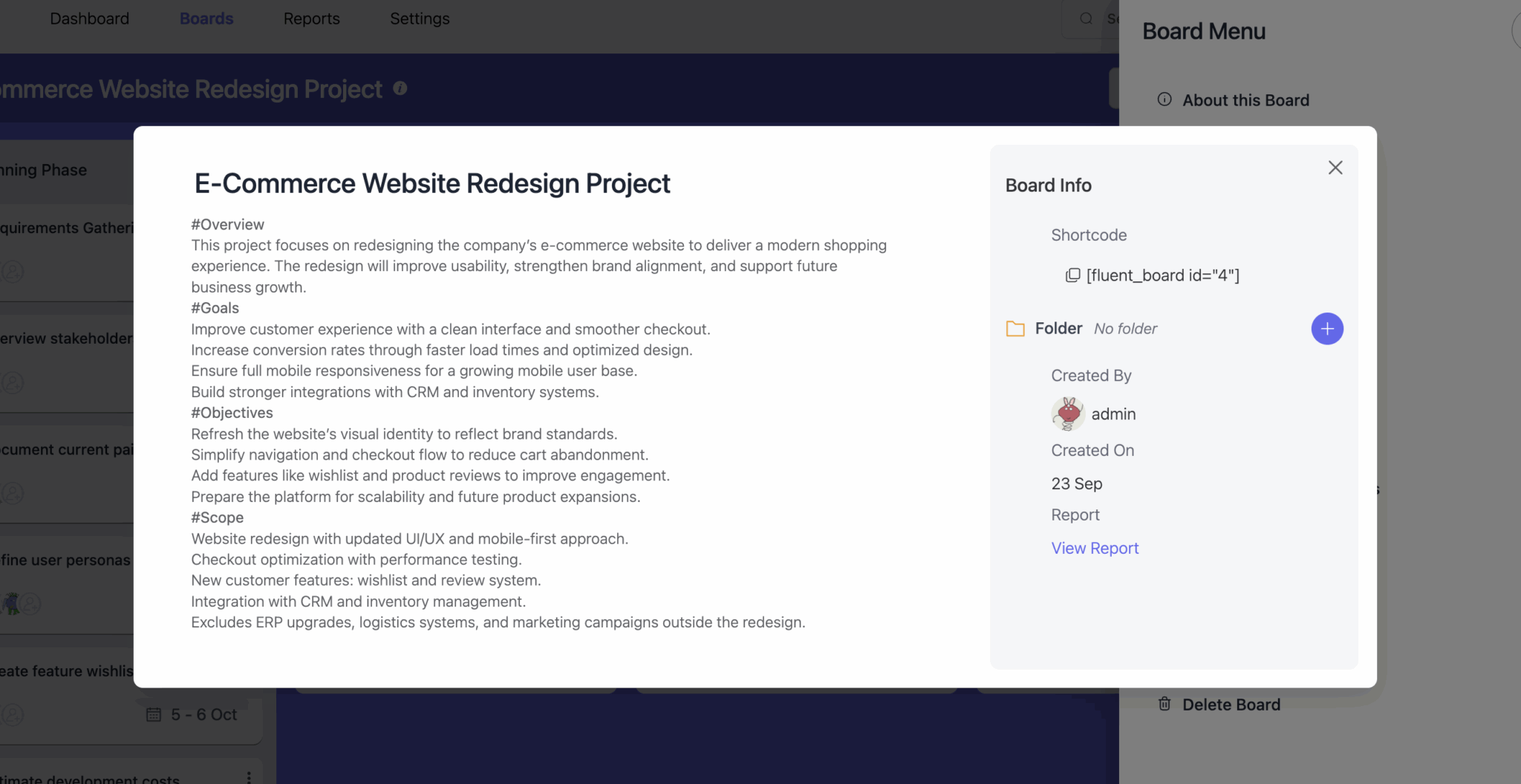
Task: Copy the board shortcode using the copy icon
Action: coord(1073,275)
